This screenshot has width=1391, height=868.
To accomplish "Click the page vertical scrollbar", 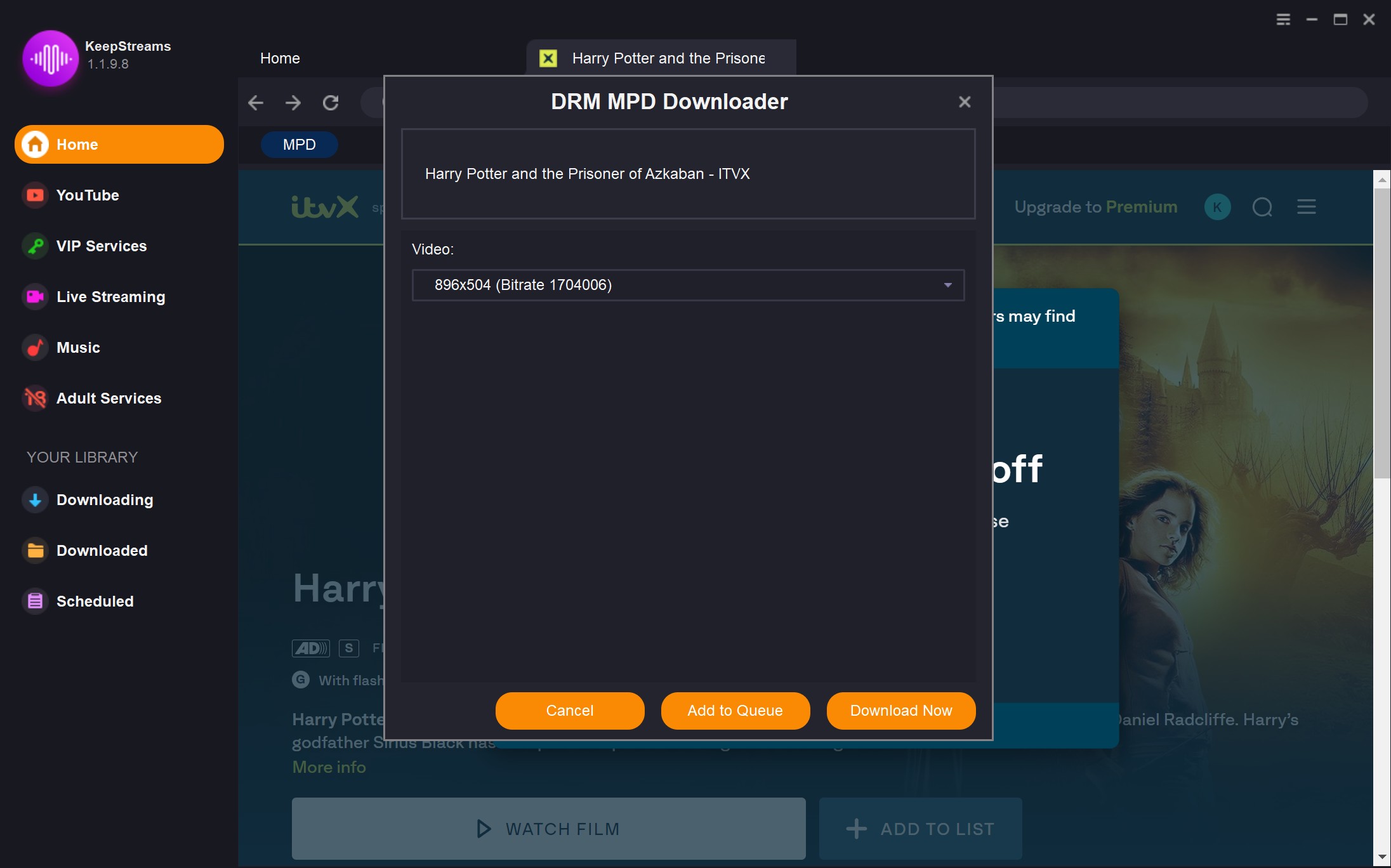I will 1381,333.
